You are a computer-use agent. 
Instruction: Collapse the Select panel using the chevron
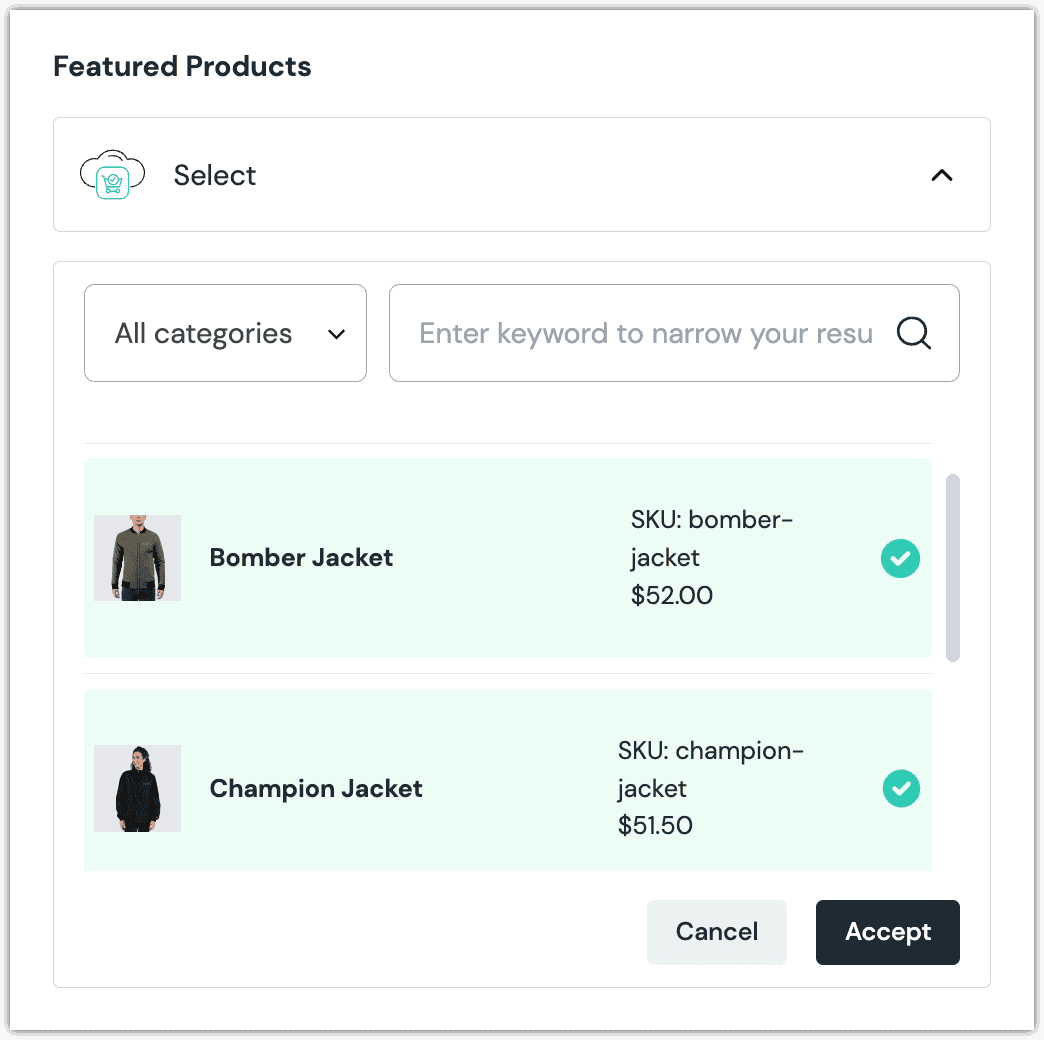tap(941, 174)
